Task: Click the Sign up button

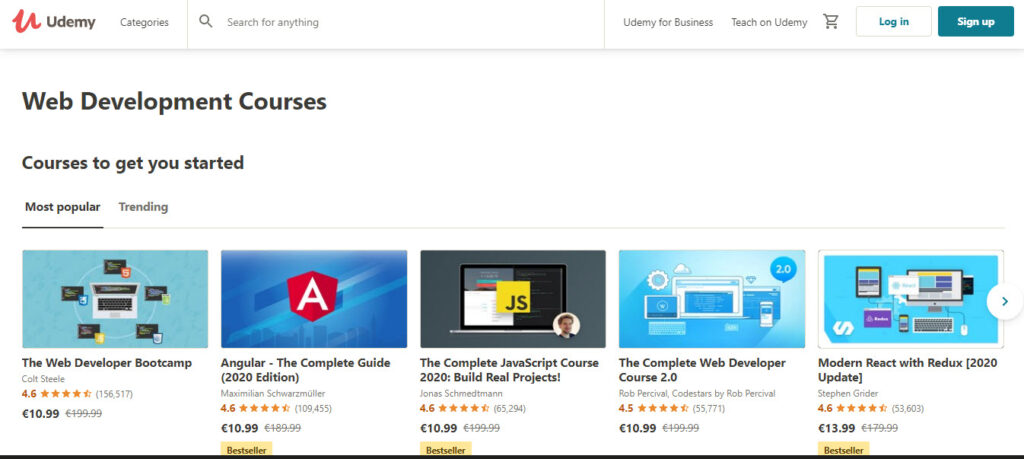Action: [976, 22]
